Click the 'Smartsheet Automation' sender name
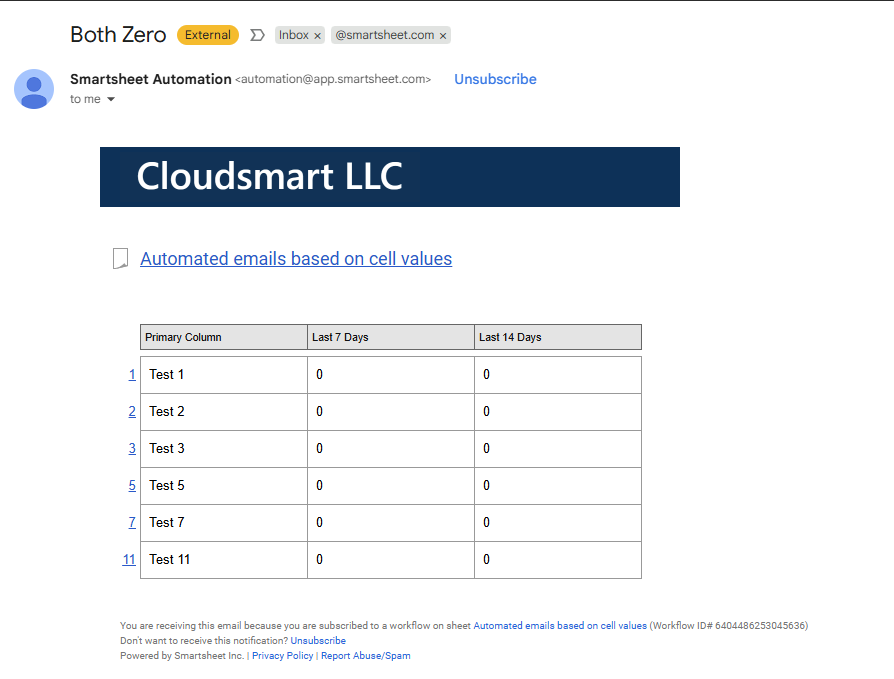894x679 pixels. pos(151,79)
